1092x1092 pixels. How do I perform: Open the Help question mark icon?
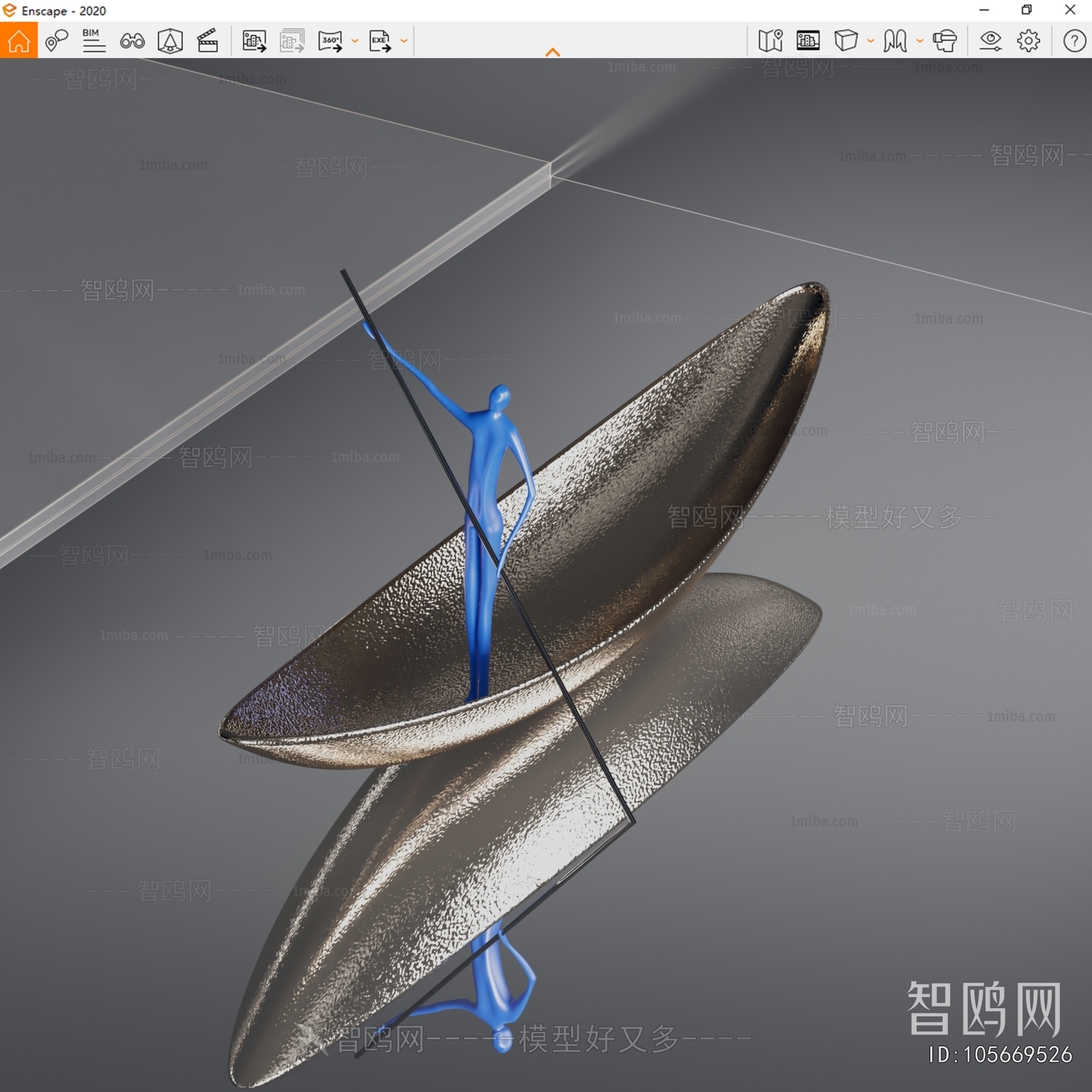coord(1074,41)
